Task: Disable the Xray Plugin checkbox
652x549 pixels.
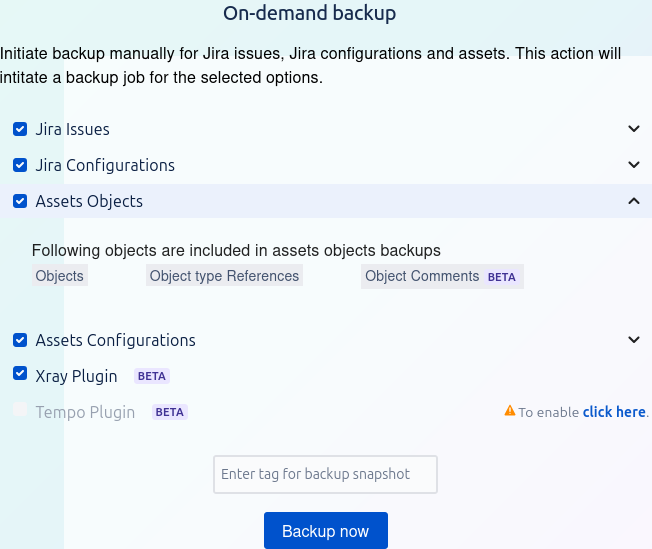Action: pos(20,374)
